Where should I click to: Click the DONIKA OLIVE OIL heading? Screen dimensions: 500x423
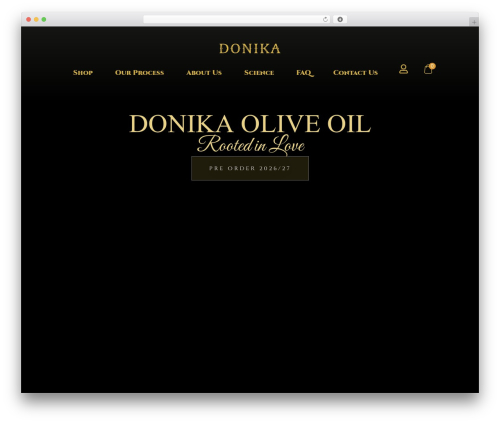pos(250,124)
